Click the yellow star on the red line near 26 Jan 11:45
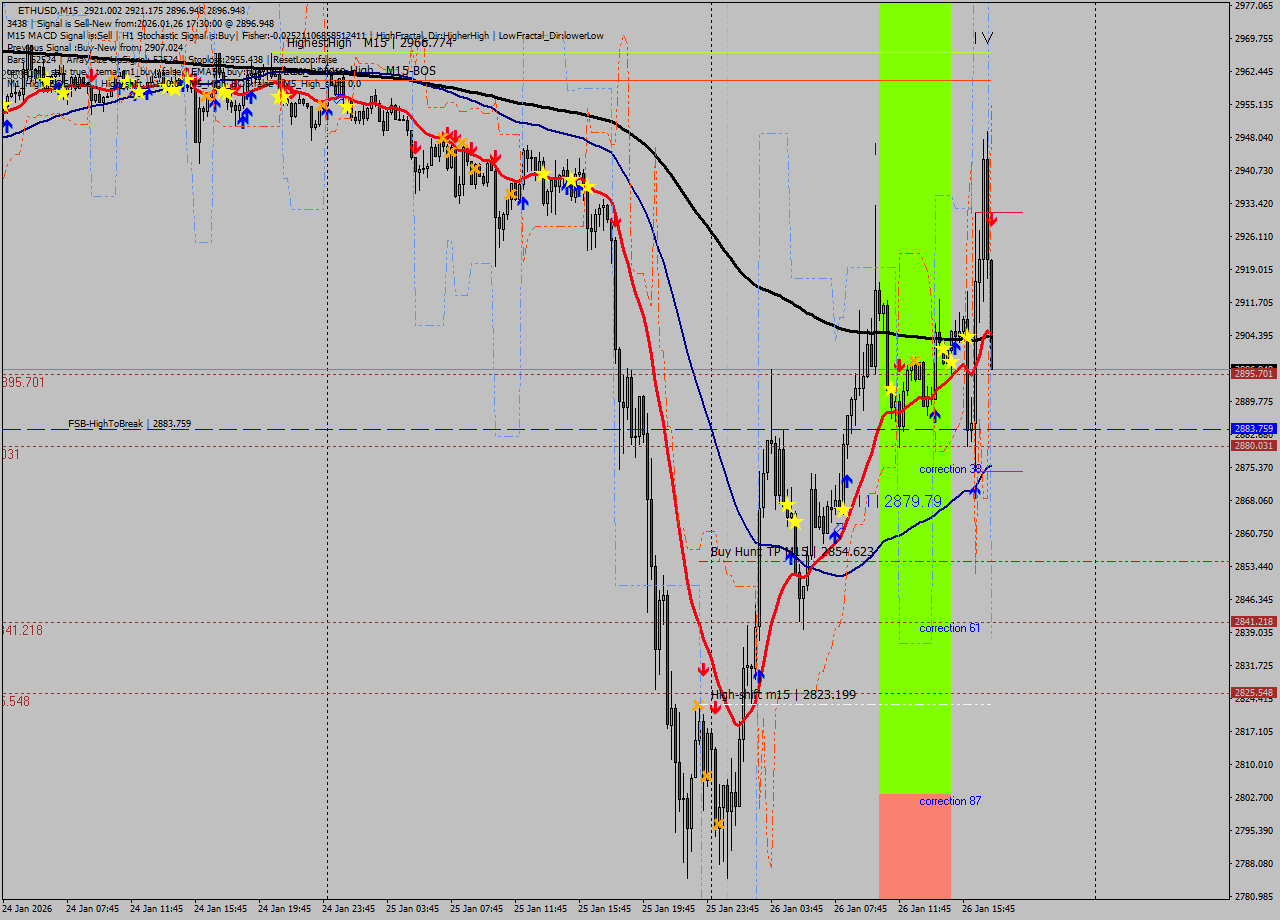Viewport: 1280px width, 920px height. [x=950, y=361]
